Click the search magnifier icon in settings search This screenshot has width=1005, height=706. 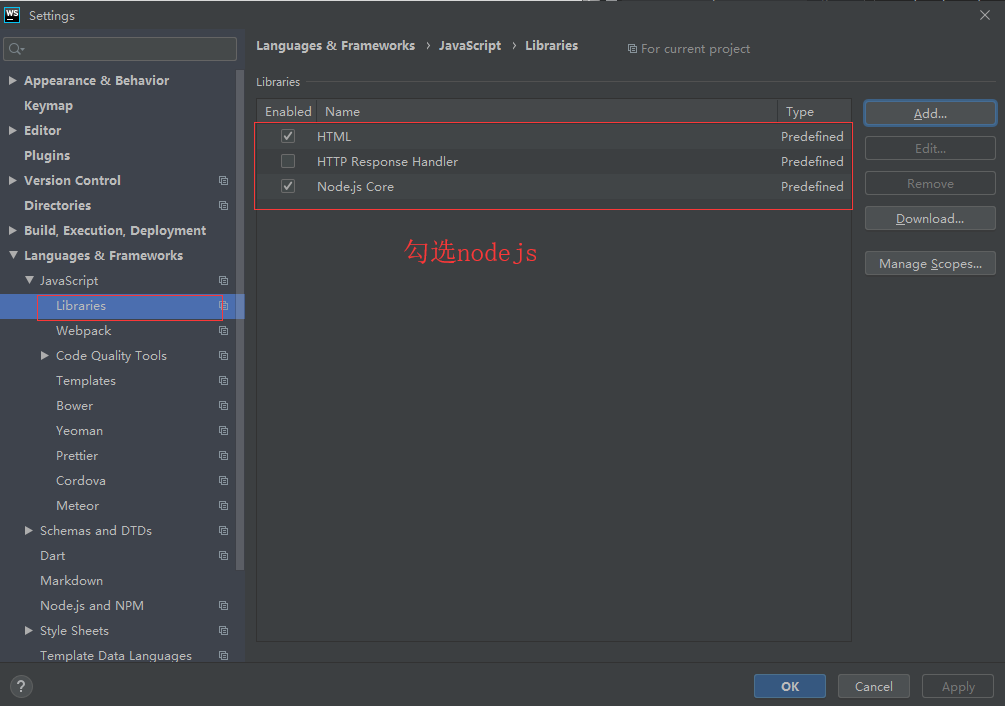point(16,49)
